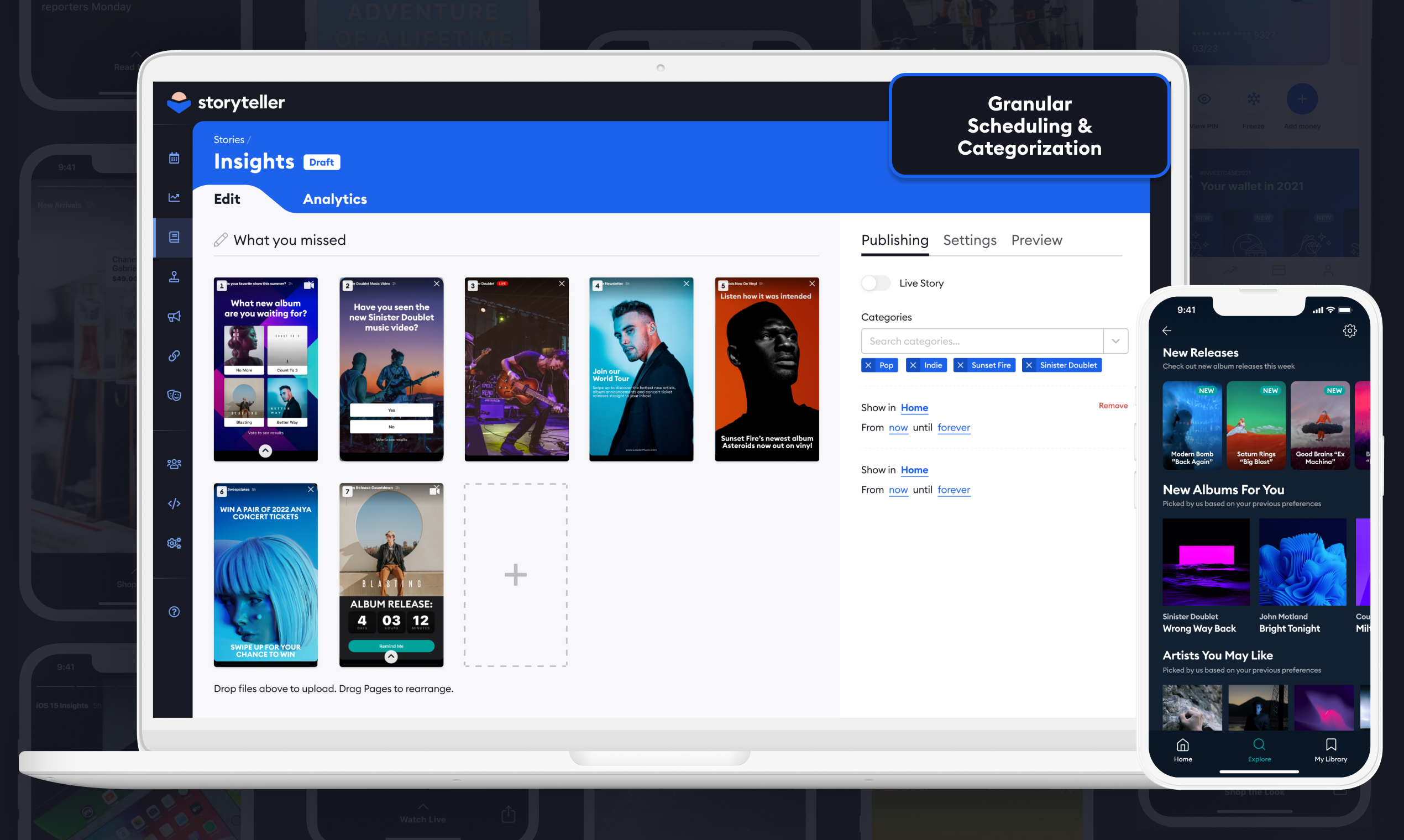Screen dimensions: 1404x840
Task: Click the team members icon in sidebar
Action: (173, 464)
